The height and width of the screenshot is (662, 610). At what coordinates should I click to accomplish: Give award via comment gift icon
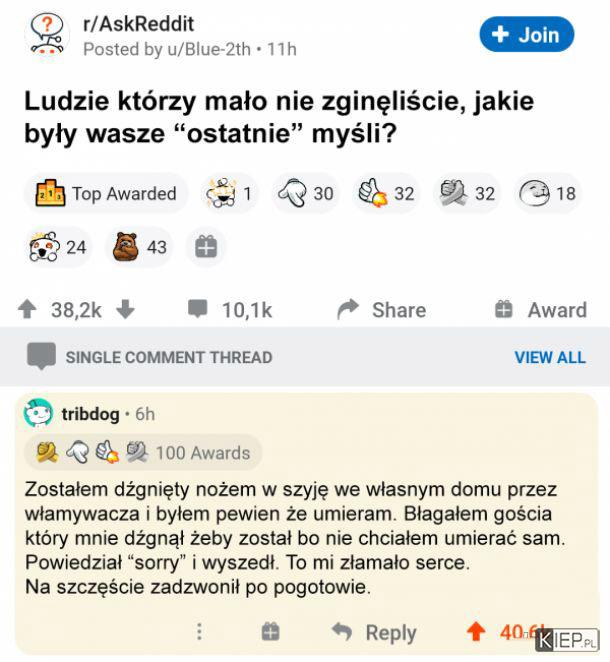(x=271, y=632)
